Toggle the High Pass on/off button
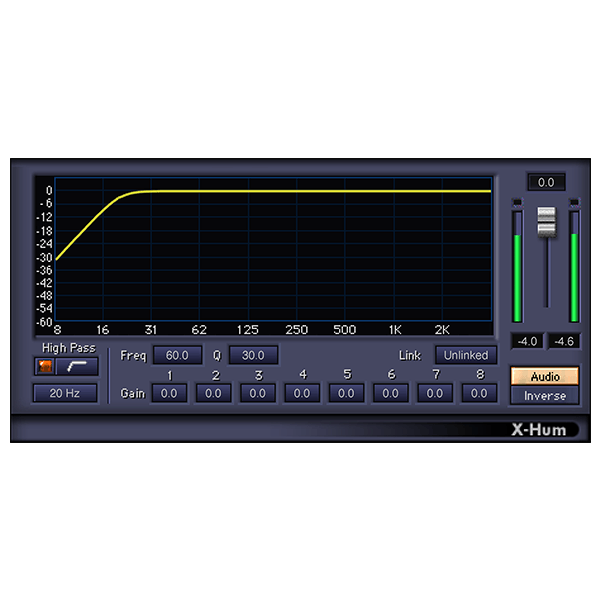 pos(45,367)
